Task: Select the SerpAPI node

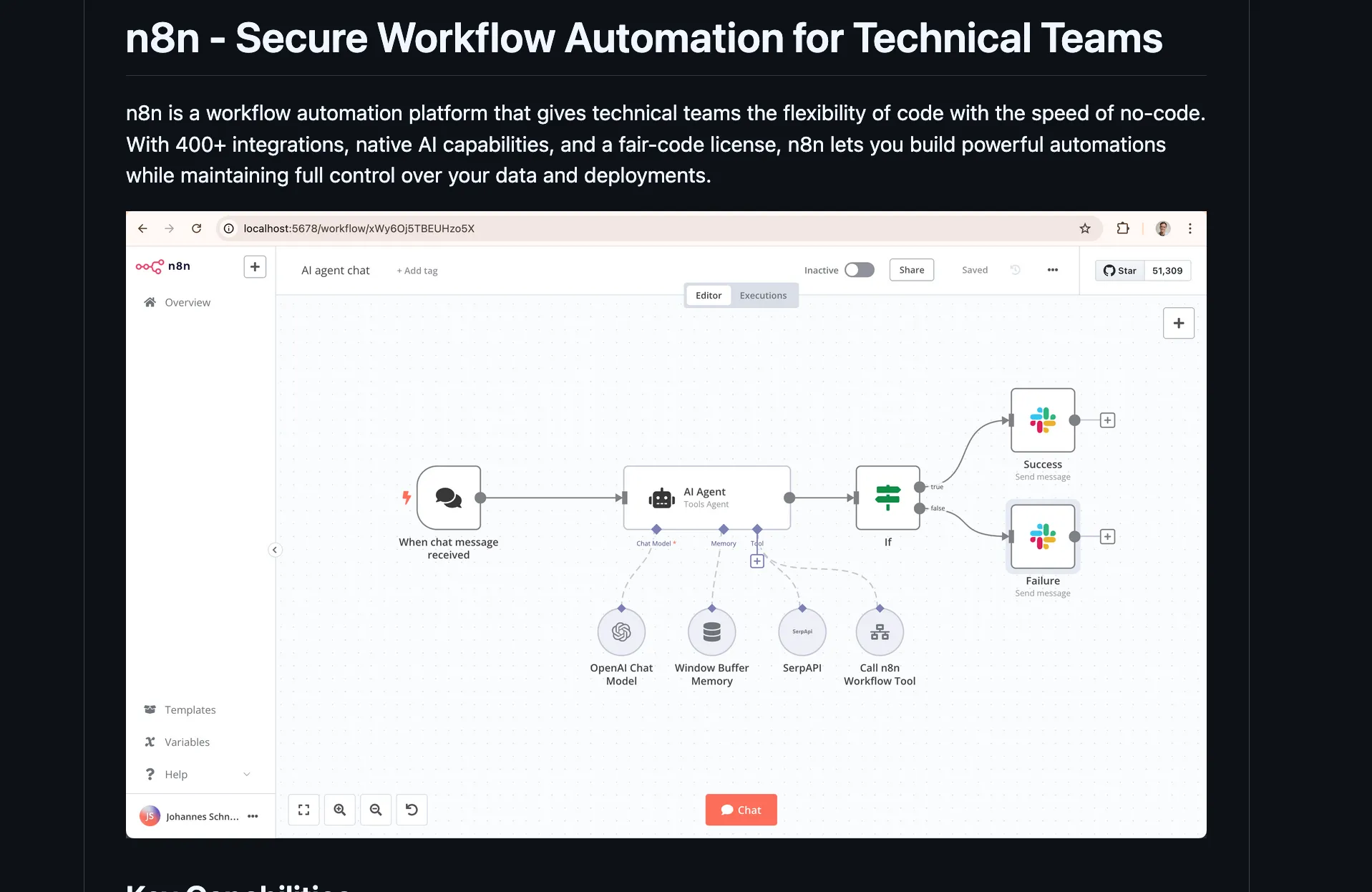Action: point(802,632)
